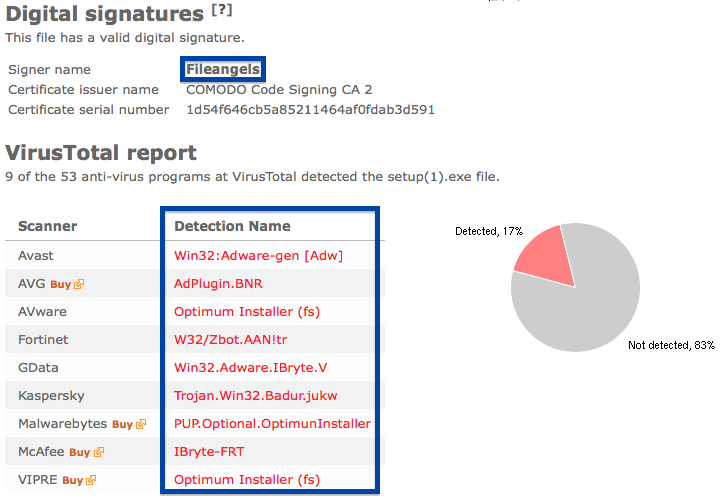Click the Detection Name column header
Screen dimensions: 725x498
pos(232,226)
